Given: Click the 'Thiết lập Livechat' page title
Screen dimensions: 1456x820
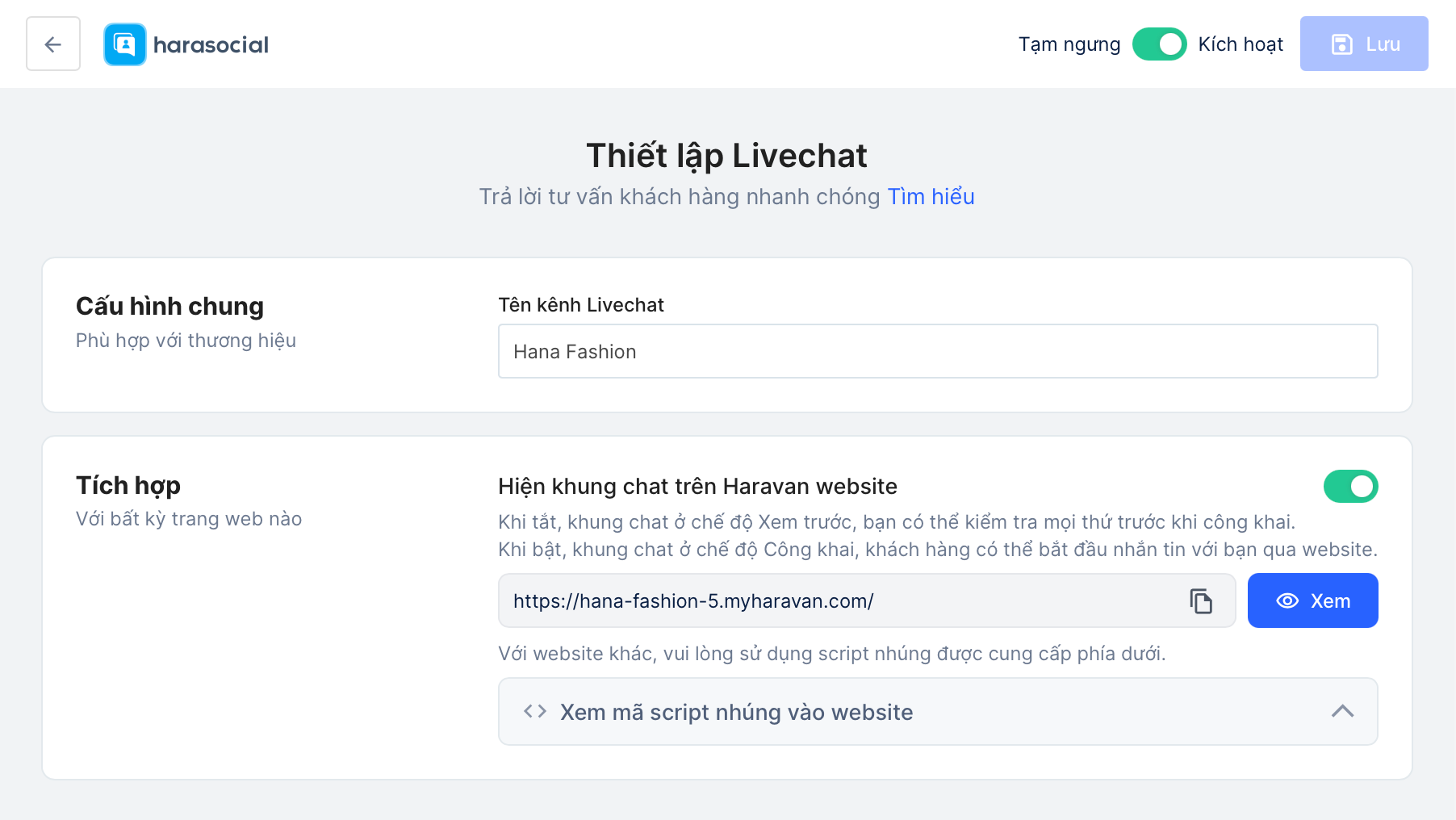Looking at the screenshot, I should click(726, 156).
